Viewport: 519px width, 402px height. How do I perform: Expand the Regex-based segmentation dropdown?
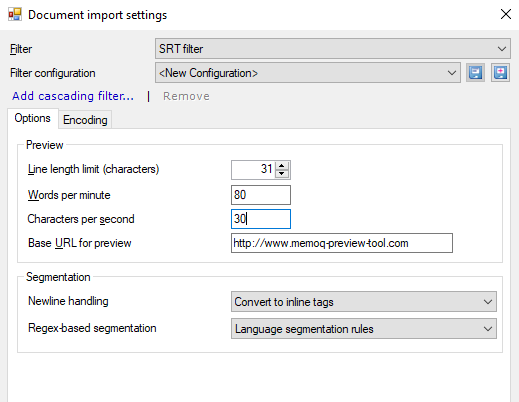[364, 329]
